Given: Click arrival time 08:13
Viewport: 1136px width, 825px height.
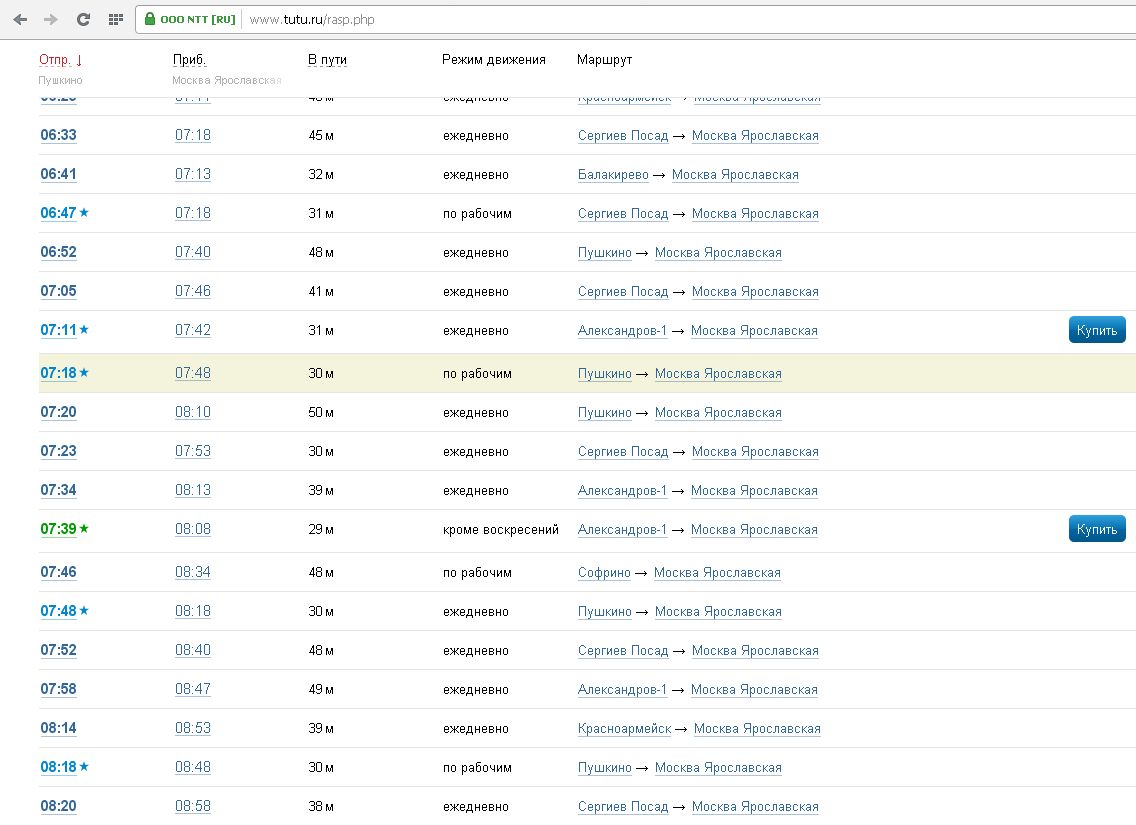Looking at the screenshot, I should (x=193, y=491).
